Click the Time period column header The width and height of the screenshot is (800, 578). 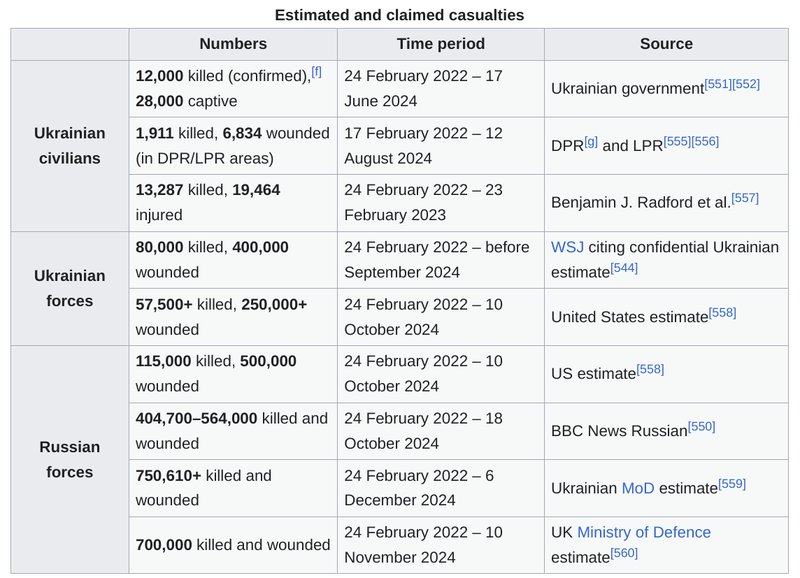(x=440, y=44)
